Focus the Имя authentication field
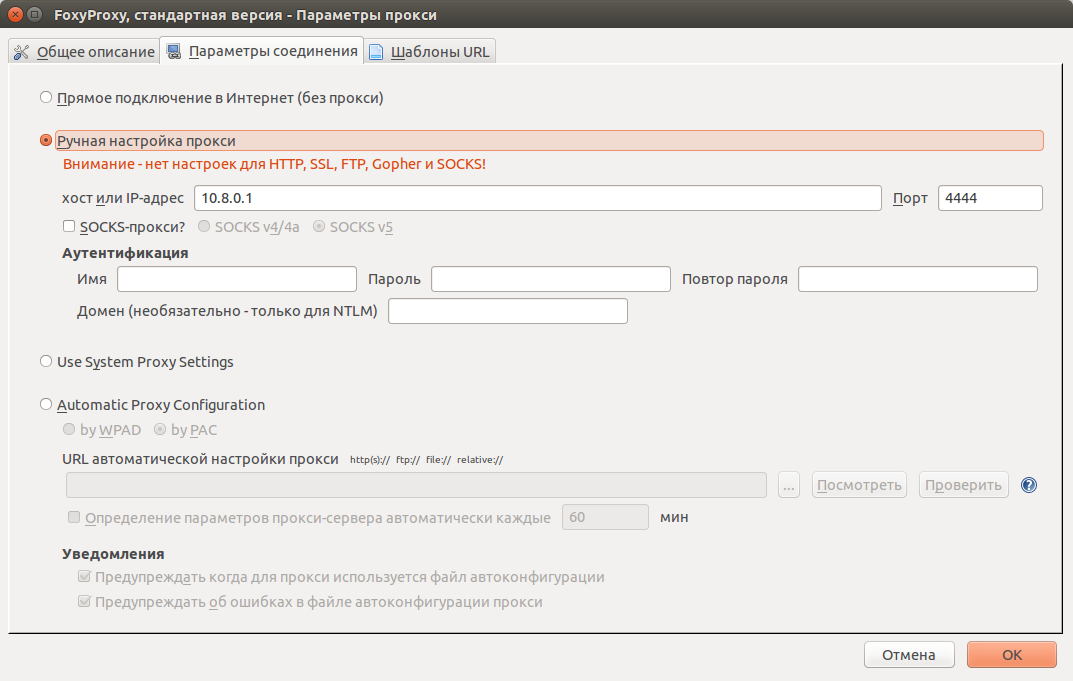1073x681 pixels. (x=237, y=279)
